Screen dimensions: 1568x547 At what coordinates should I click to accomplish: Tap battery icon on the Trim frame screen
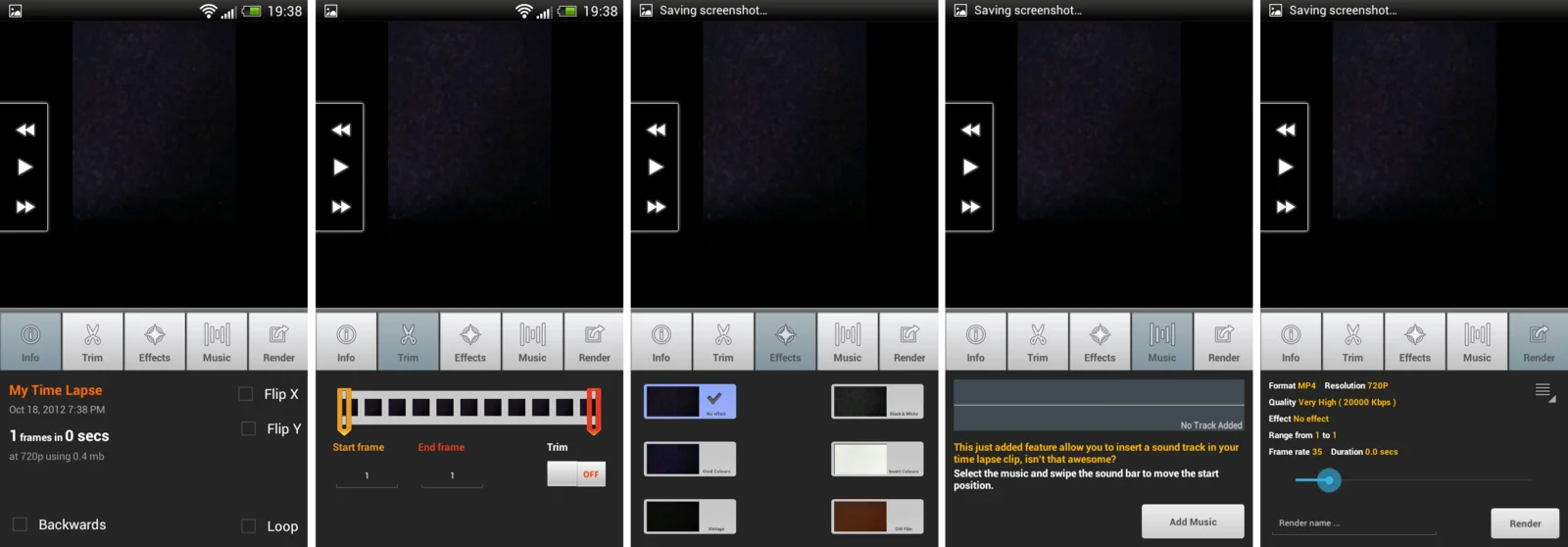click(566, 11)
